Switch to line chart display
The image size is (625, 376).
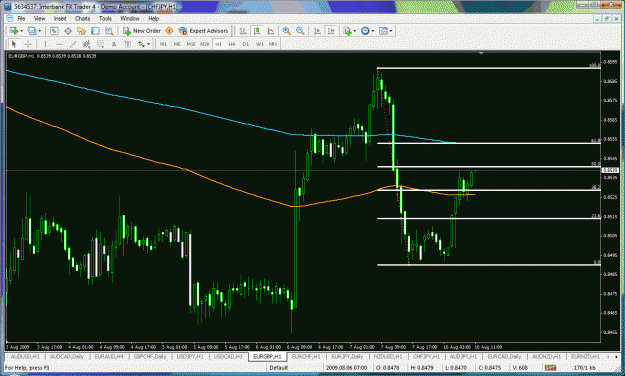(x=271, y=31)
